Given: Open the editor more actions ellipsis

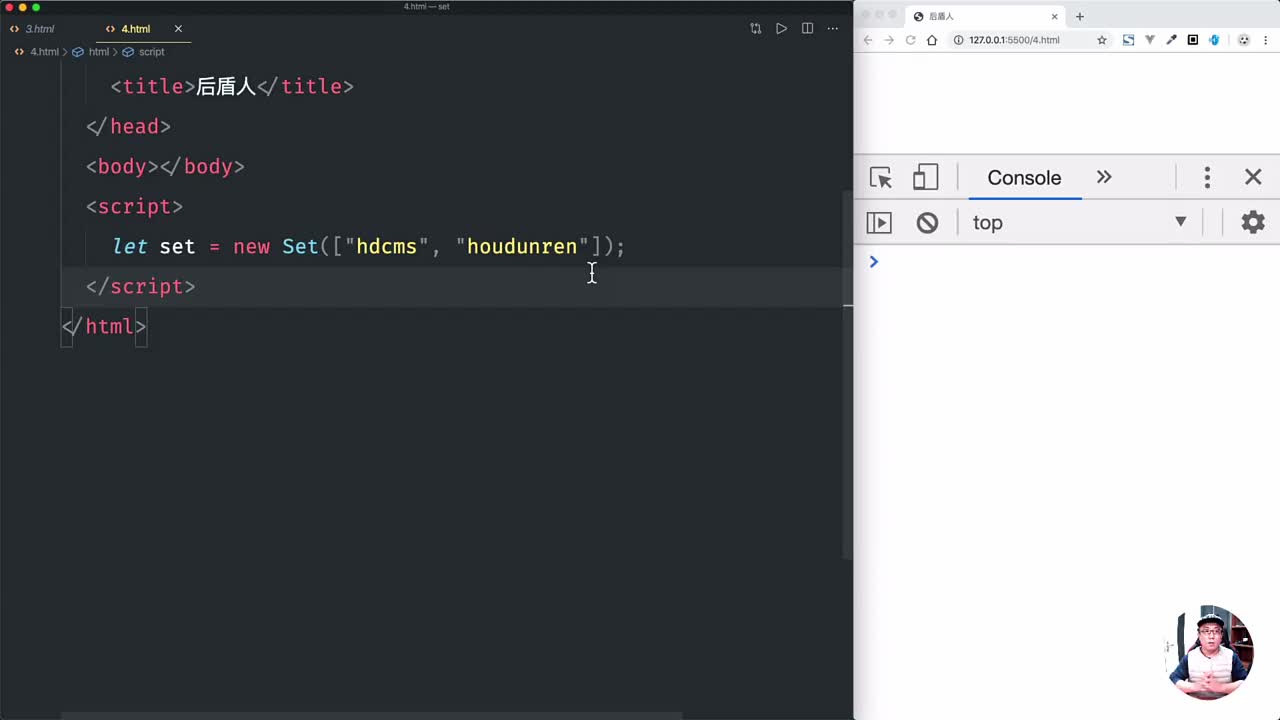Looking at the screenshot, I should click(832, 29).
